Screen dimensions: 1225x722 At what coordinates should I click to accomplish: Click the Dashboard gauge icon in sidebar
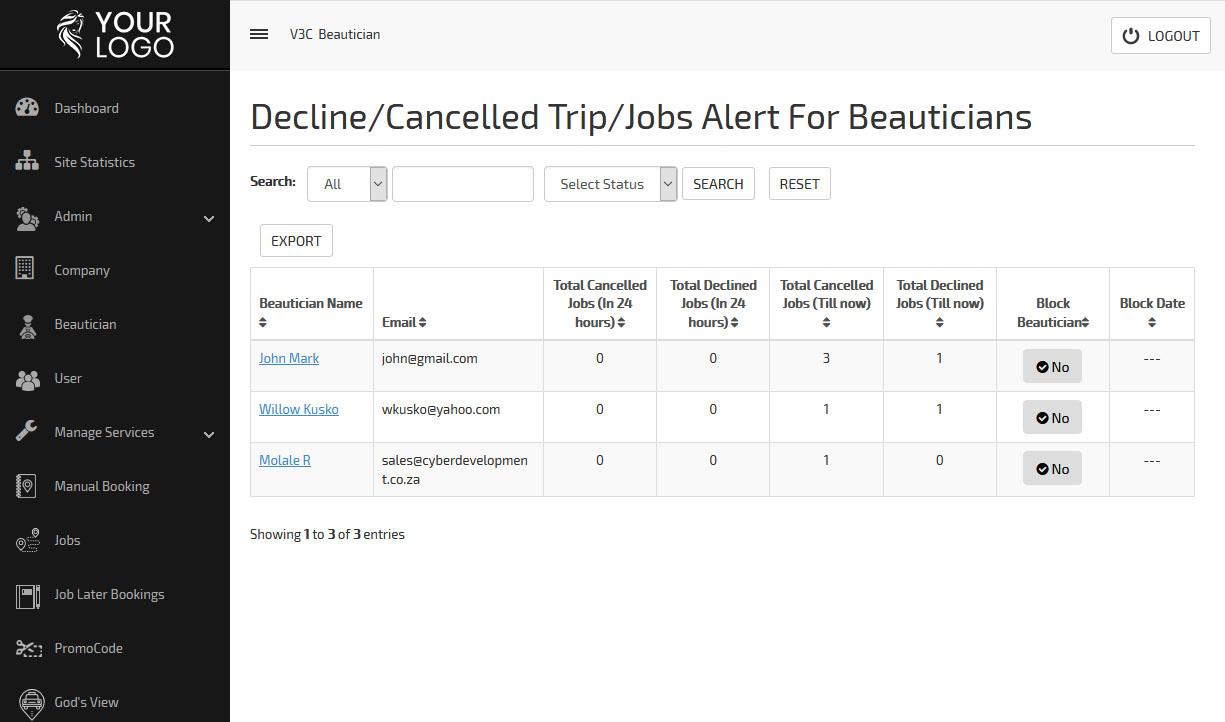coord(27,108)
